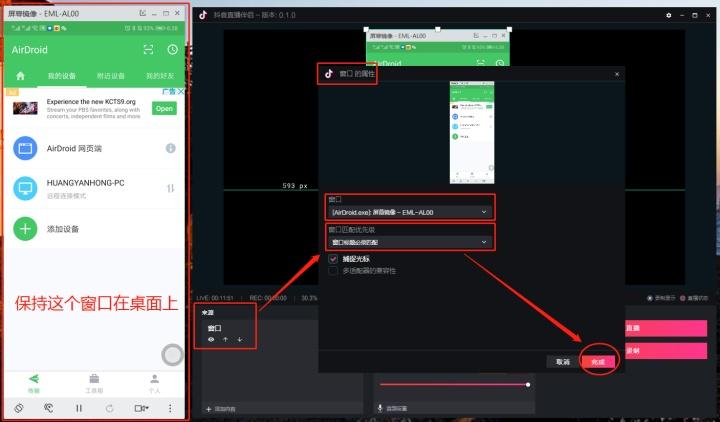Switch to the 我的好友 tab

pyautogui.click(x=160, y=76)
